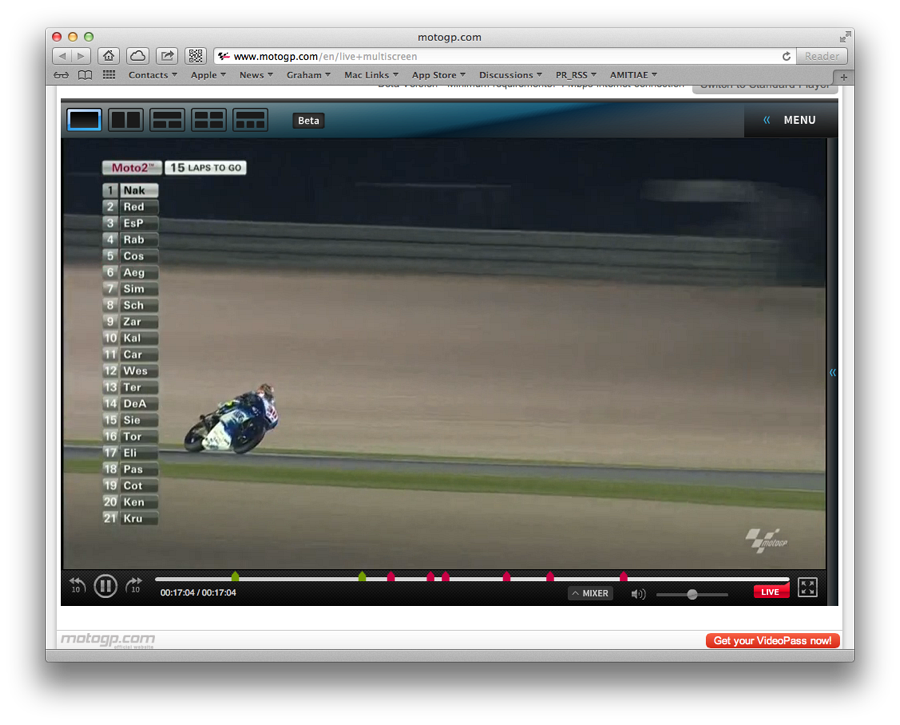Click rider Rab in position 4
The image size is (900, 725).
(130, 239)
